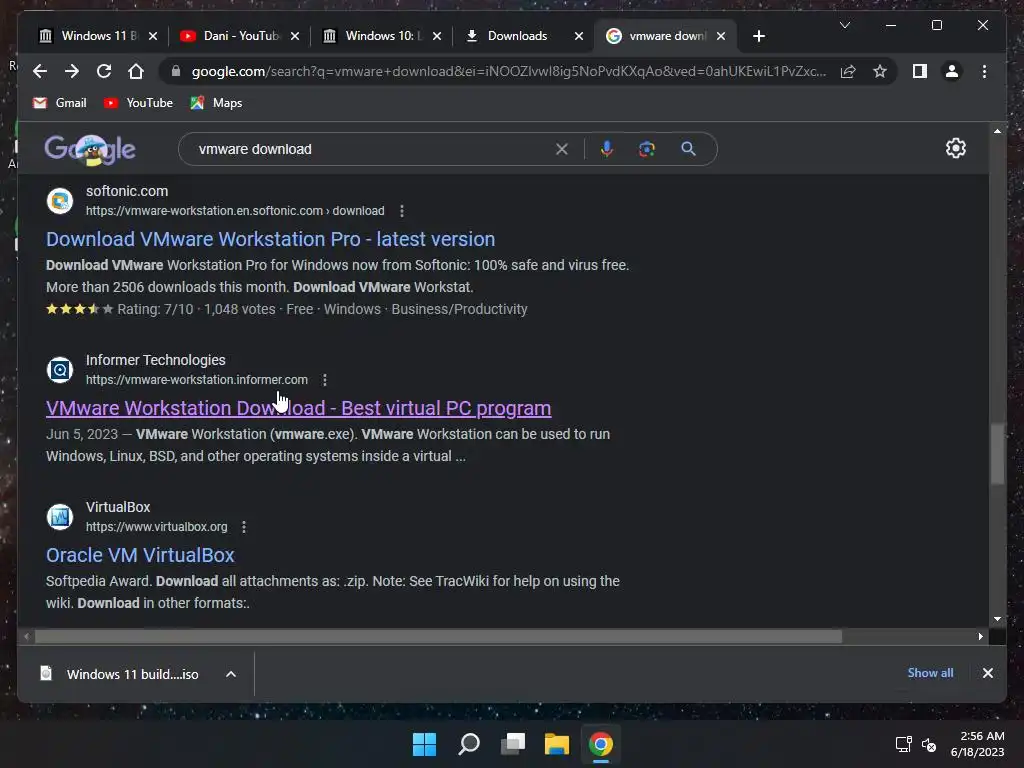Open Download VMware Workstation Pro result
The image size is (1024, 768).
click(x=270, y=239)
